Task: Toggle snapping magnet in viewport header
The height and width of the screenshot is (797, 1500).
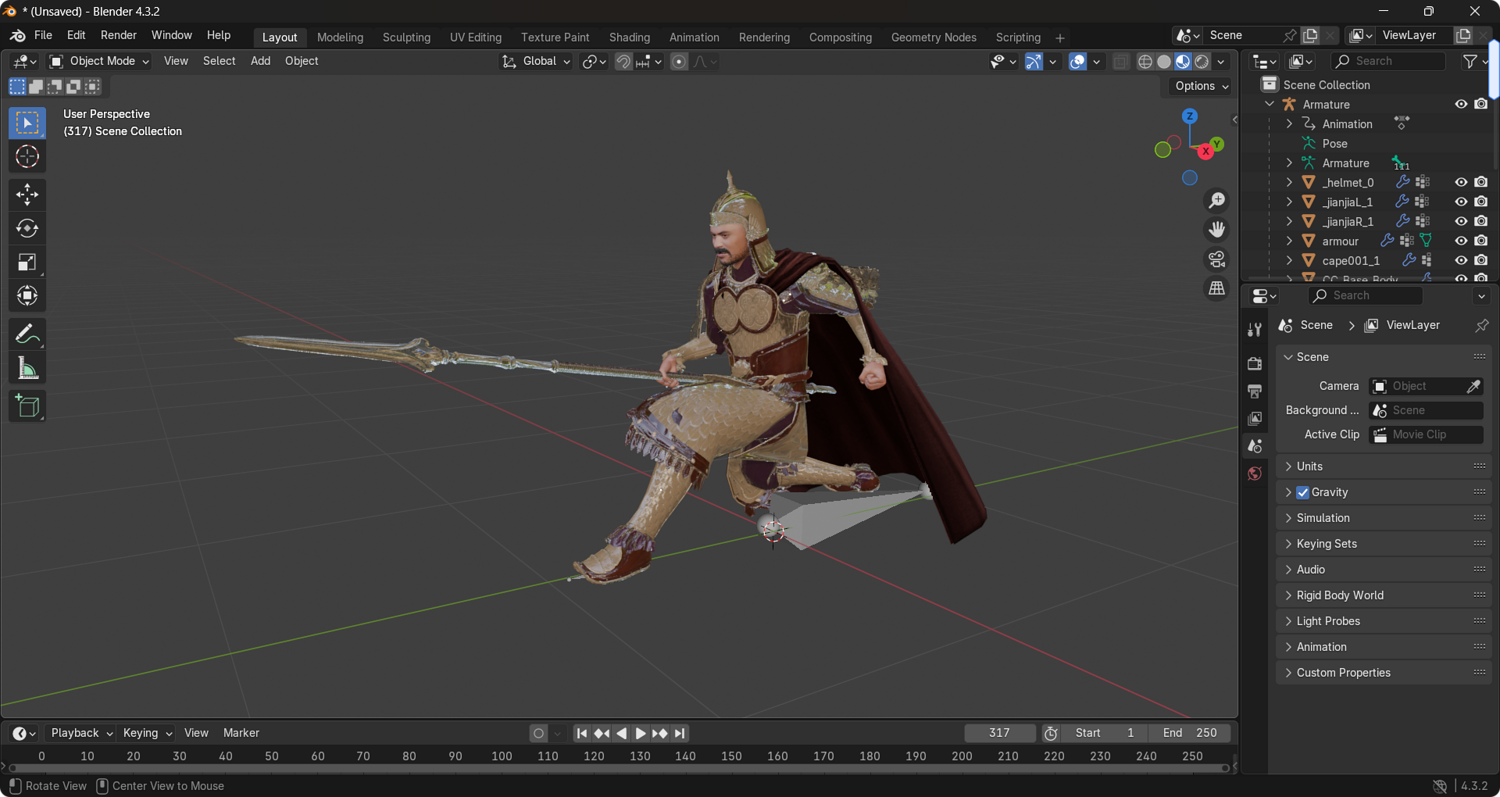Action: click(623, 62)
